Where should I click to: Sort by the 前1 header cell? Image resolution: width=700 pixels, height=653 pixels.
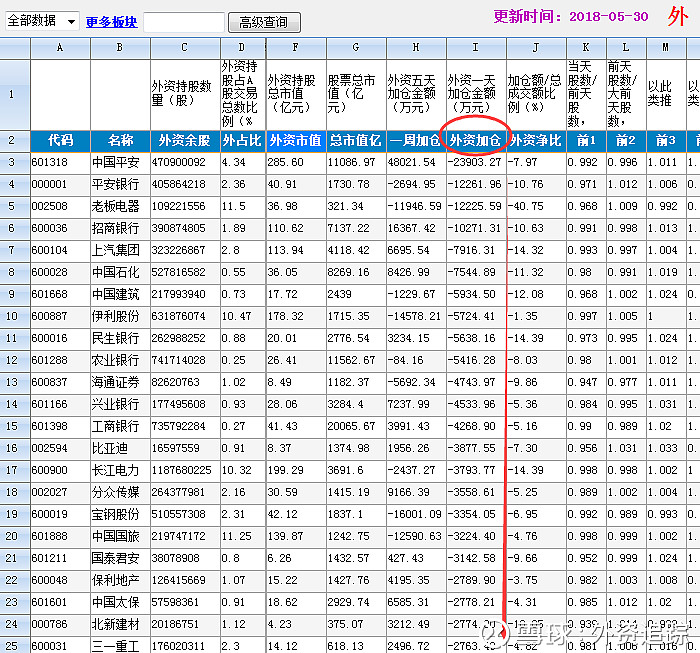pyautogui.click(x=586, y=141)
